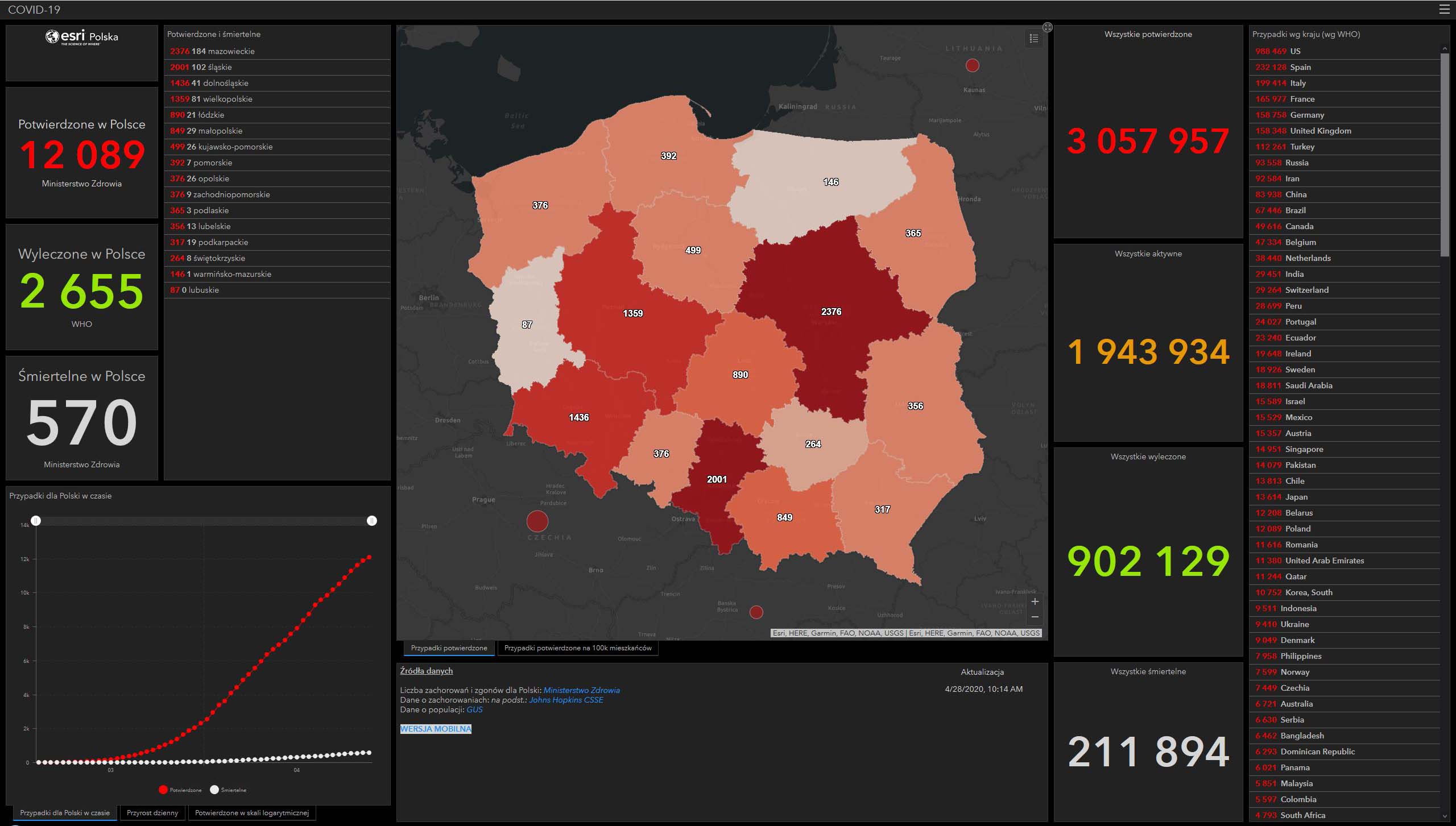Toggle the Śmiertelne series in the chart legend

point(228,790)
